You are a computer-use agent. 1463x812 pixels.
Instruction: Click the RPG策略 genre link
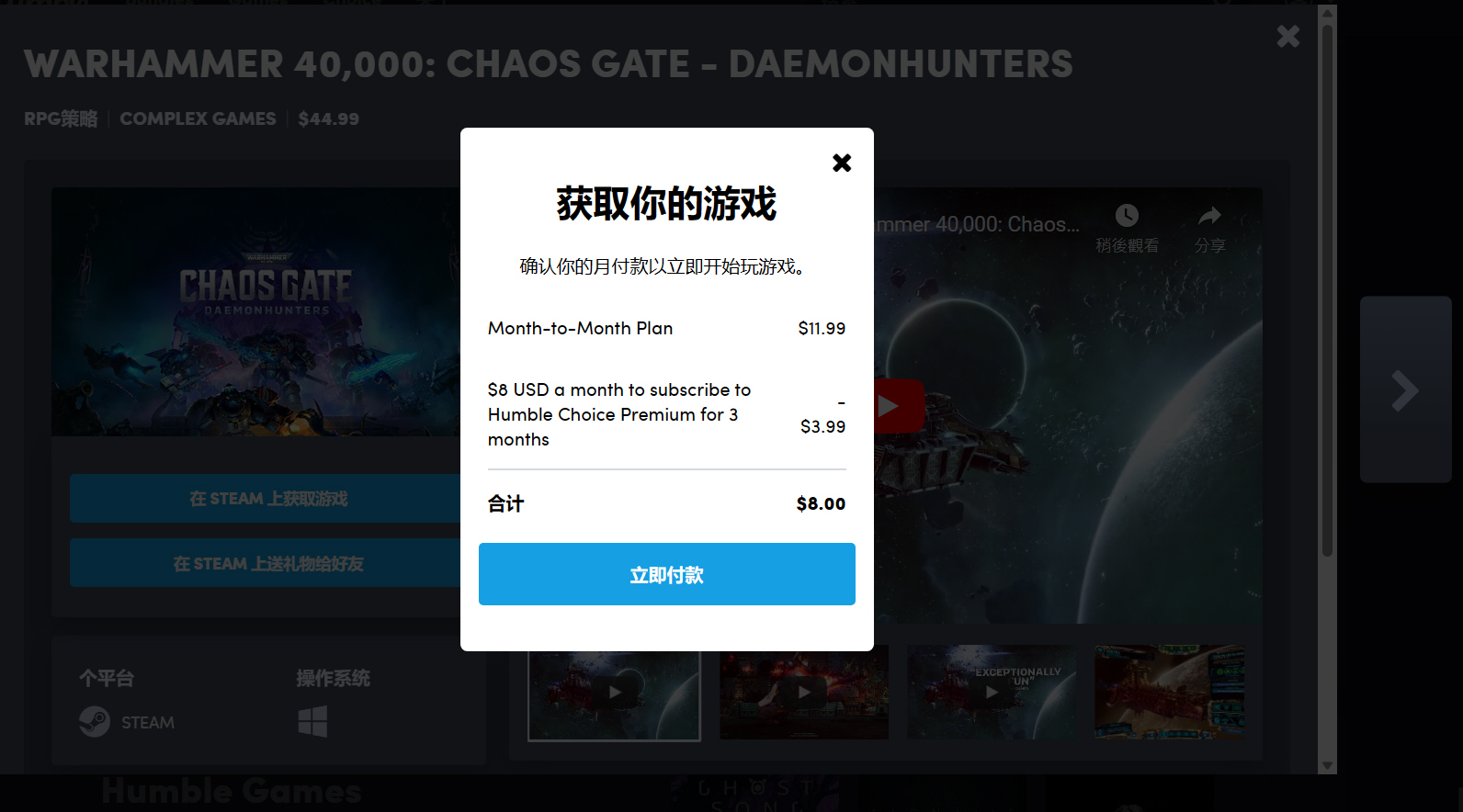[x=61, y=118]
